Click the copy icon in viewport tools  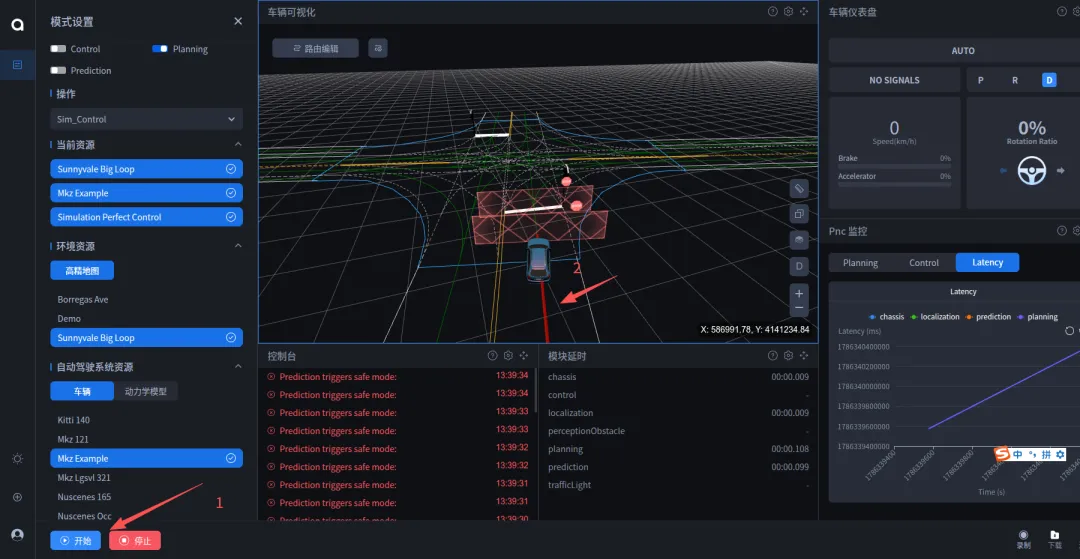[x=799, y=214]
